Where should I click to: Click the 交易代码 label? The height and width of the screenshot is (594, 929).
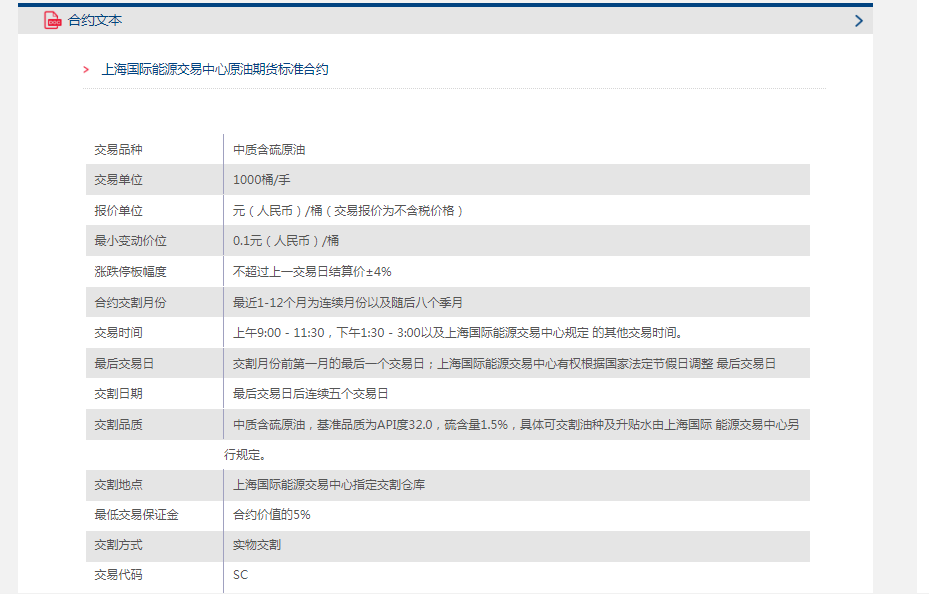118,574
